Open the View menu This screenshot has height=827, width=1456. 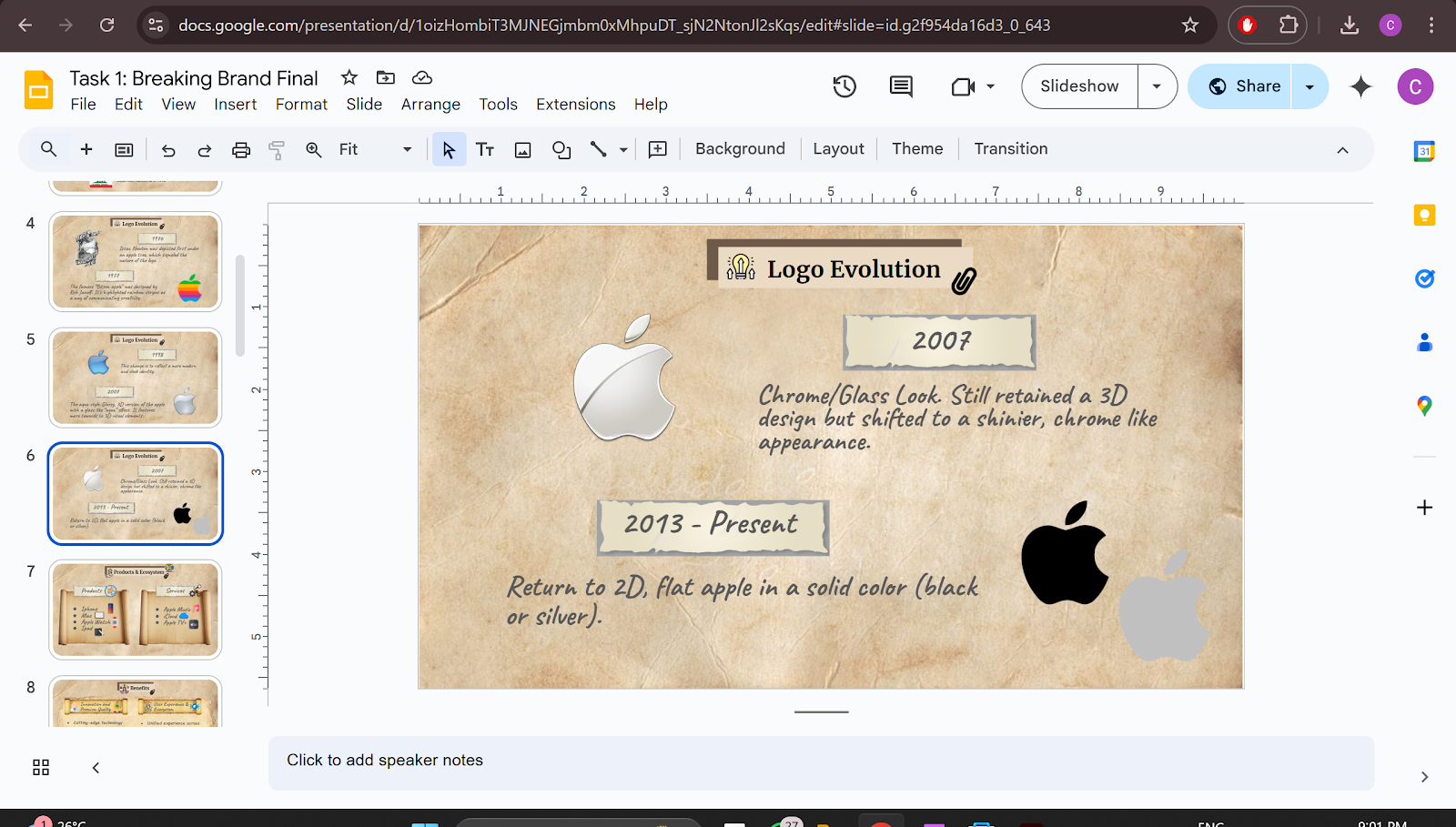coord(178,105)
